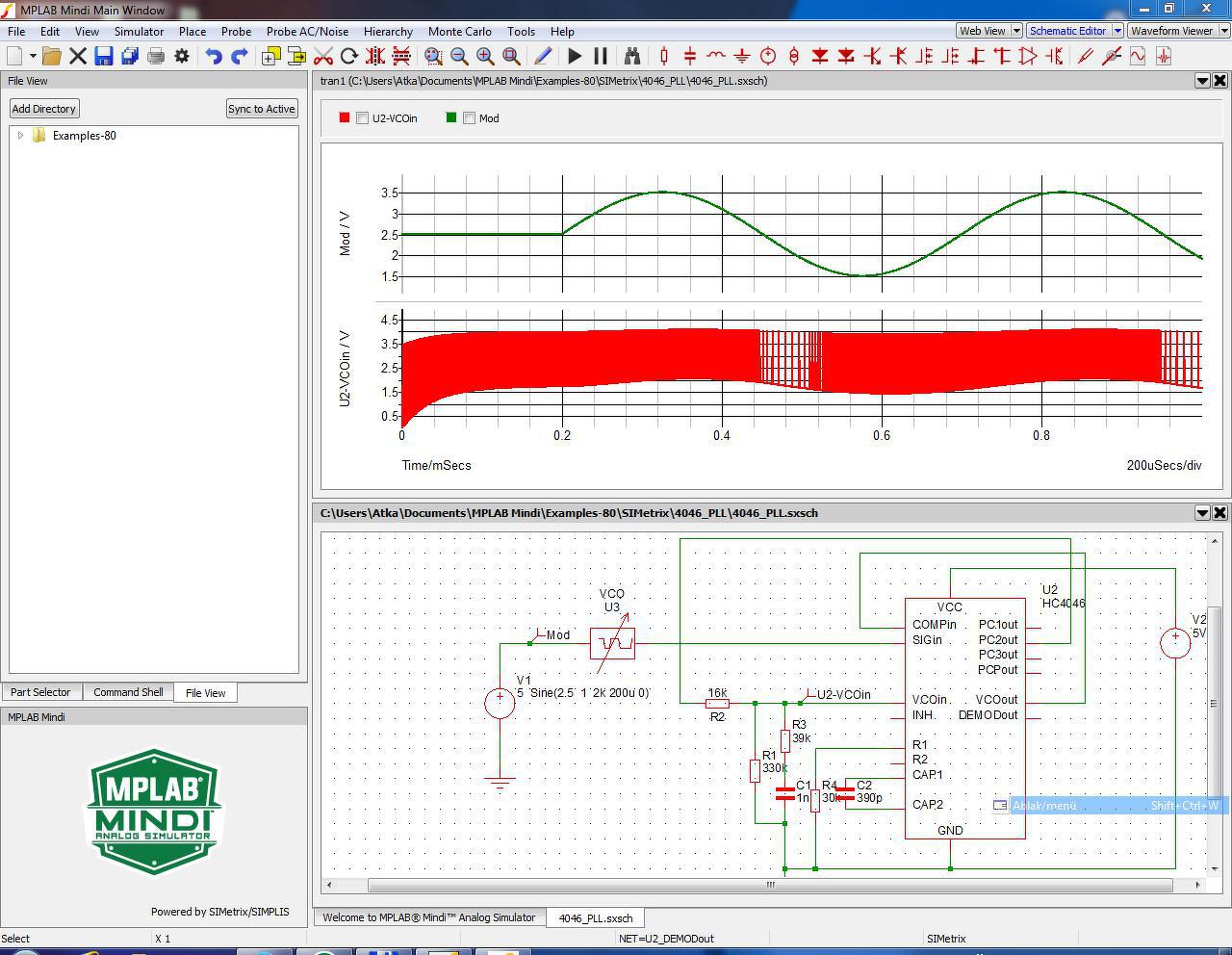Click the red U2-VCOin legend swatch
The image size is (1232, 955).
click(344, 118)
